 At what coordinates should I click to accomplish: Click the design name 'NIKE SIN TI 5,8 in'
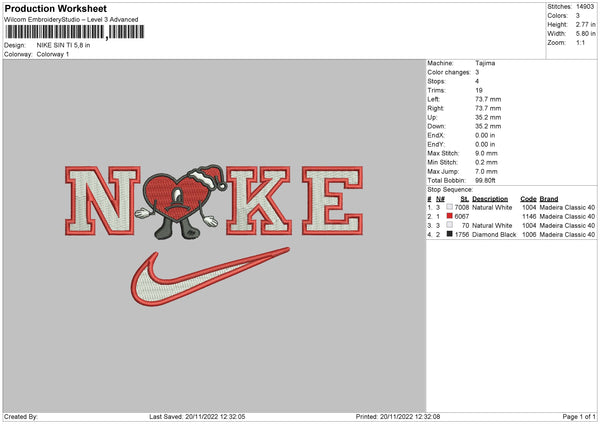click(x=63, y=45)
